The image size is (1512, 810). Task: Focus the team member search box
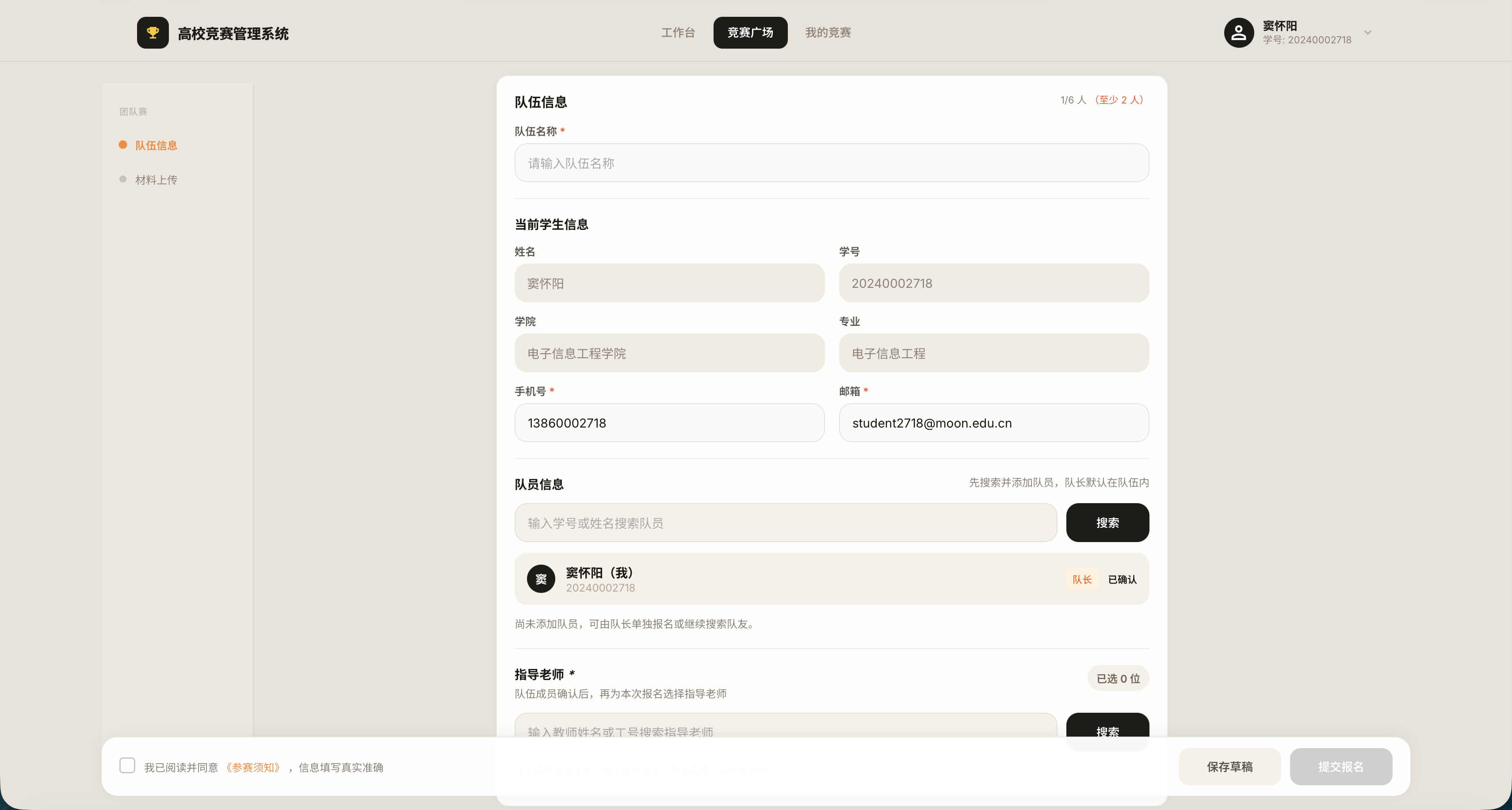(x=785, y=523)
